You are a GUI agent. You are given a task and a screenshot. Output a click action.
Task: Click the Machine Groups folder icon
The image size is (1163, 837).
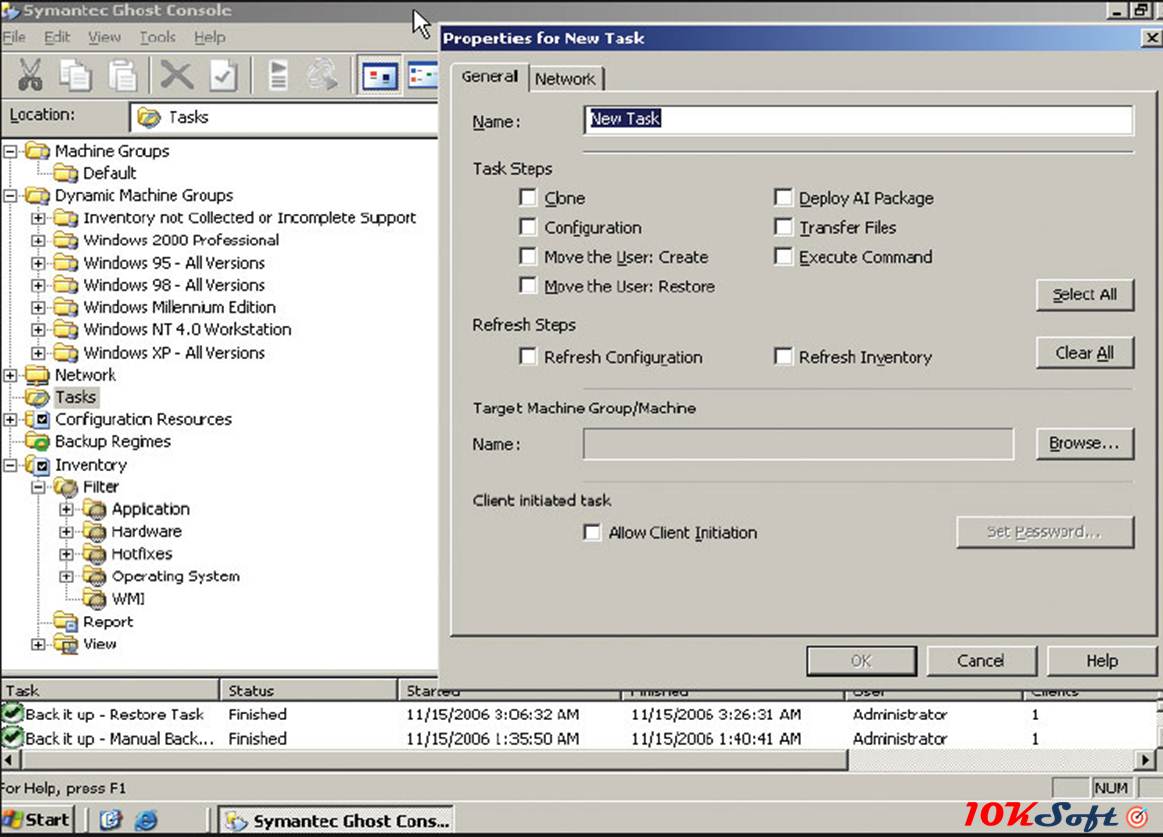pyautogui.click(x=38, y=151)
